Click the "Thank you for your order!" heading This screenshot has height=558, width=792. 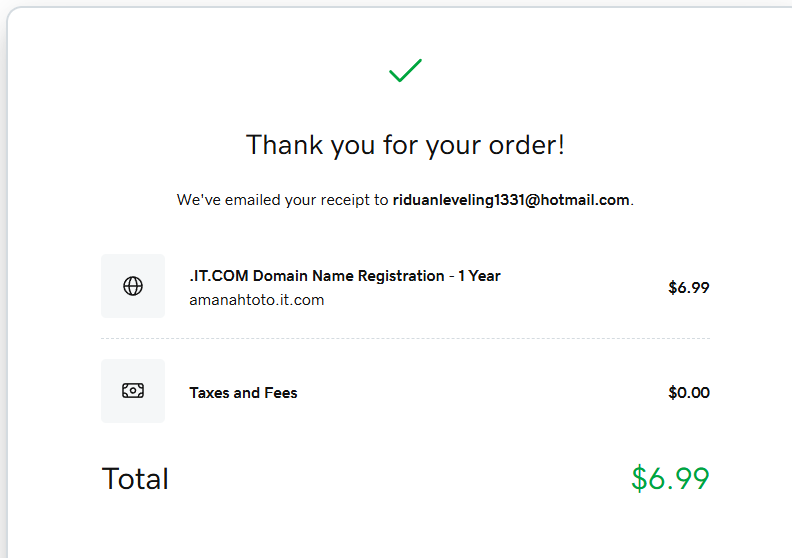[x=405, y=145]
